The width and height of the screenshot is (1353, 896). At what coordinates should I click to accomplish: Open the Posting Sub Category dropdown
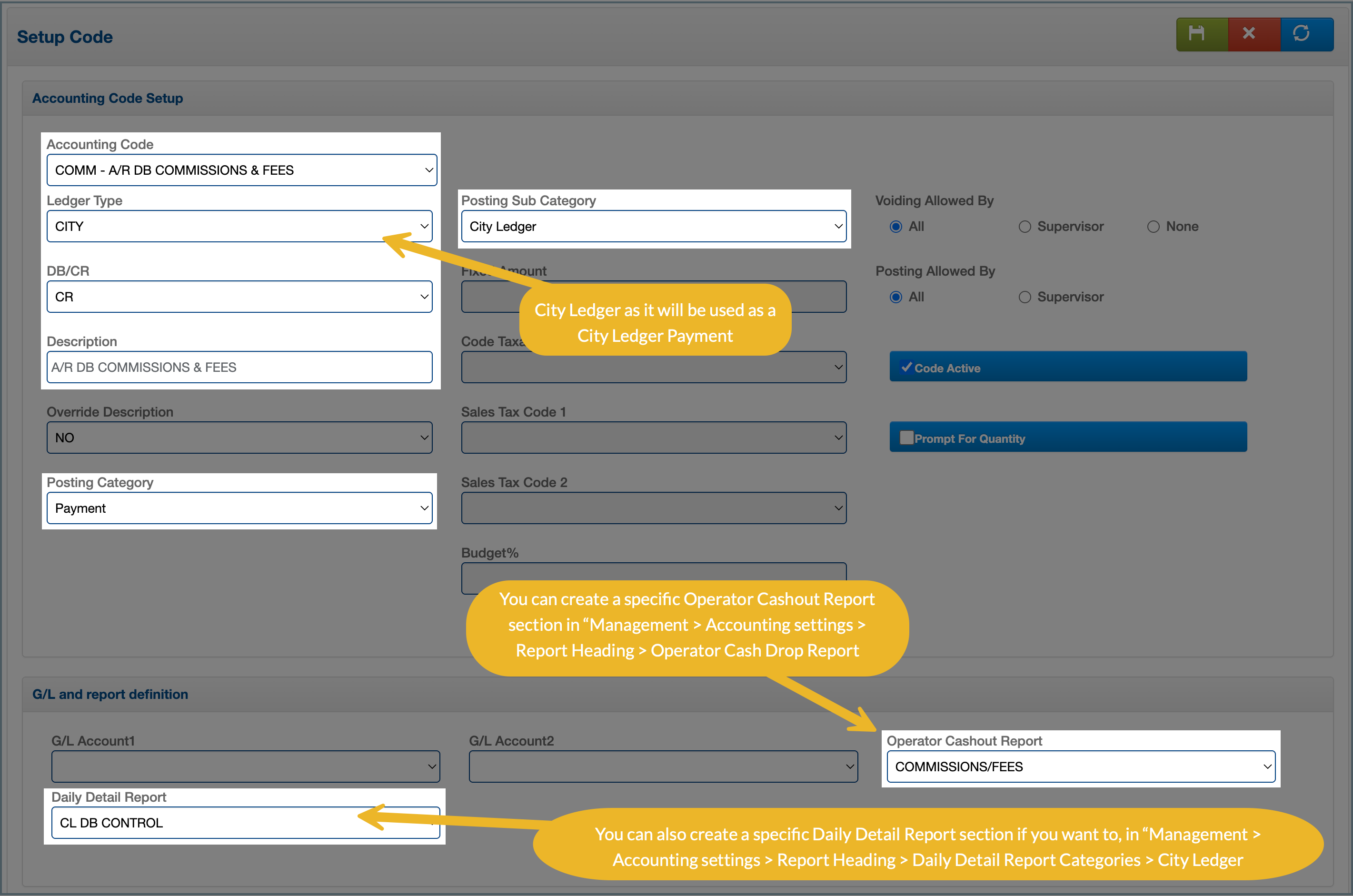654,226
